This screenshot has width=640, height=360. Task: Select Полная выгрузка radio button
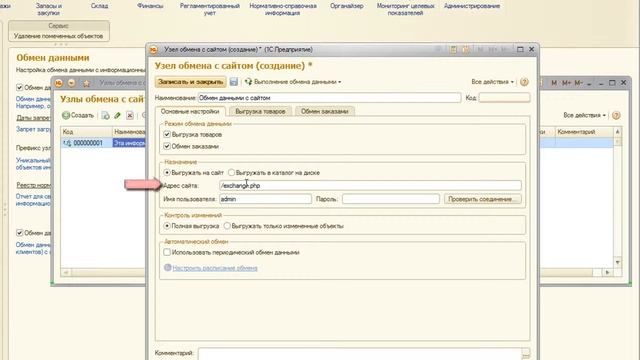pyautogui.click(x=167, y=226)
